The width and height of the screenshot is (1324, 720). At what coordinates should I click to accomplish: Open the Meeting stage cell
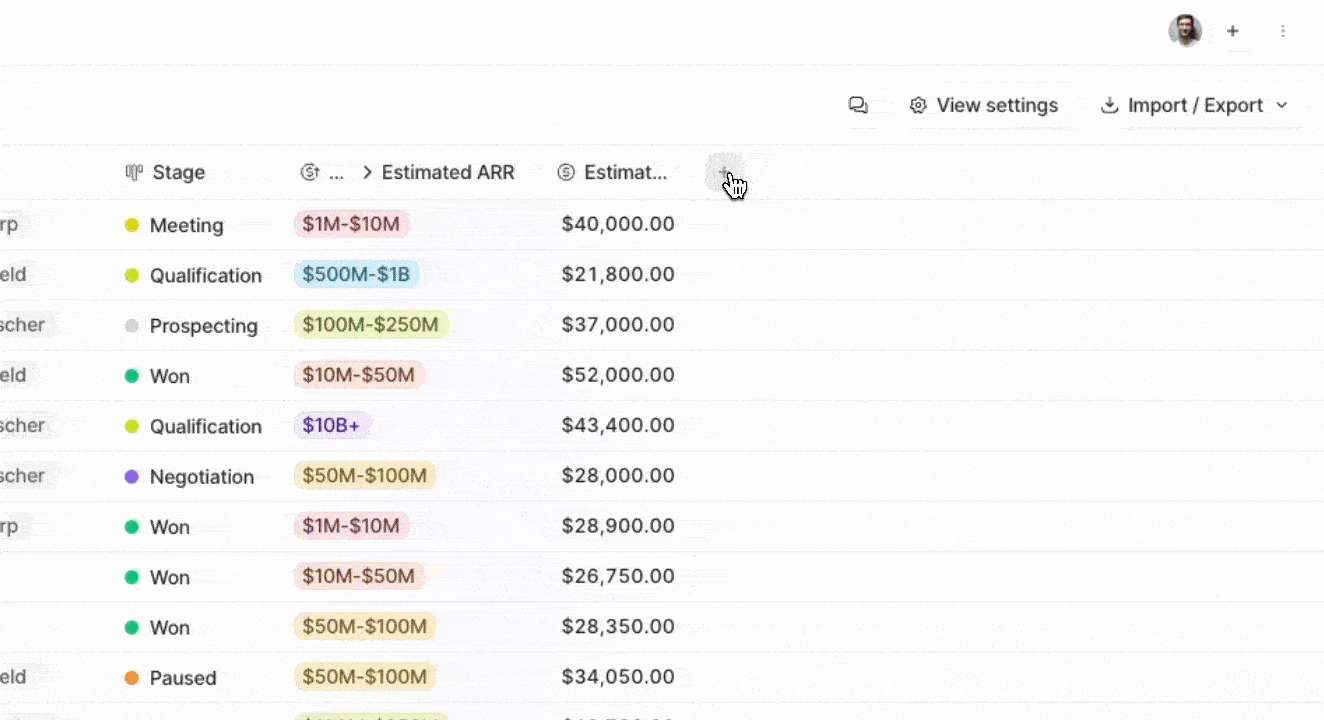[186, 225]
